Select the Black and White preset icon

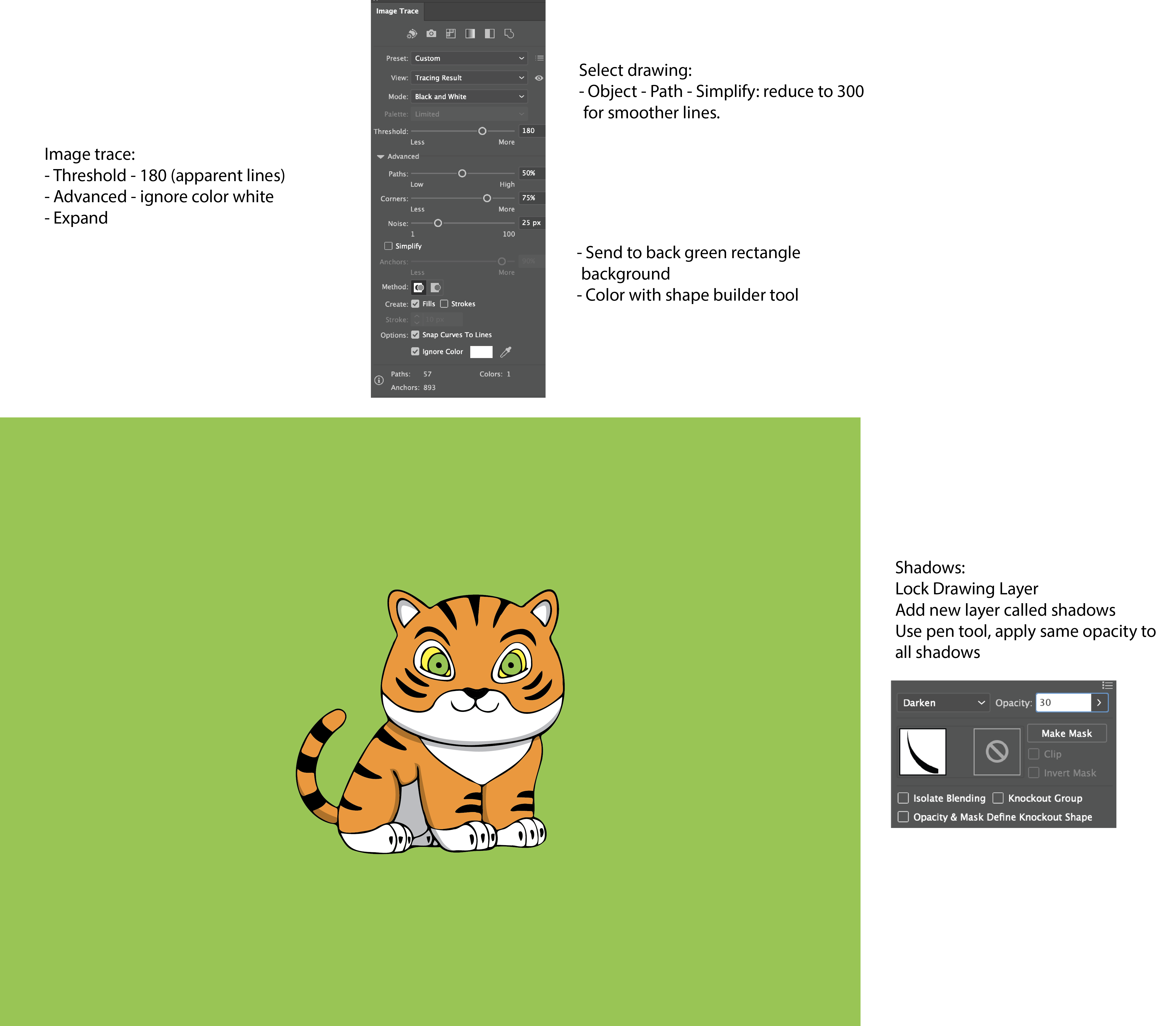pyautogui.click(x=490, y=34)
